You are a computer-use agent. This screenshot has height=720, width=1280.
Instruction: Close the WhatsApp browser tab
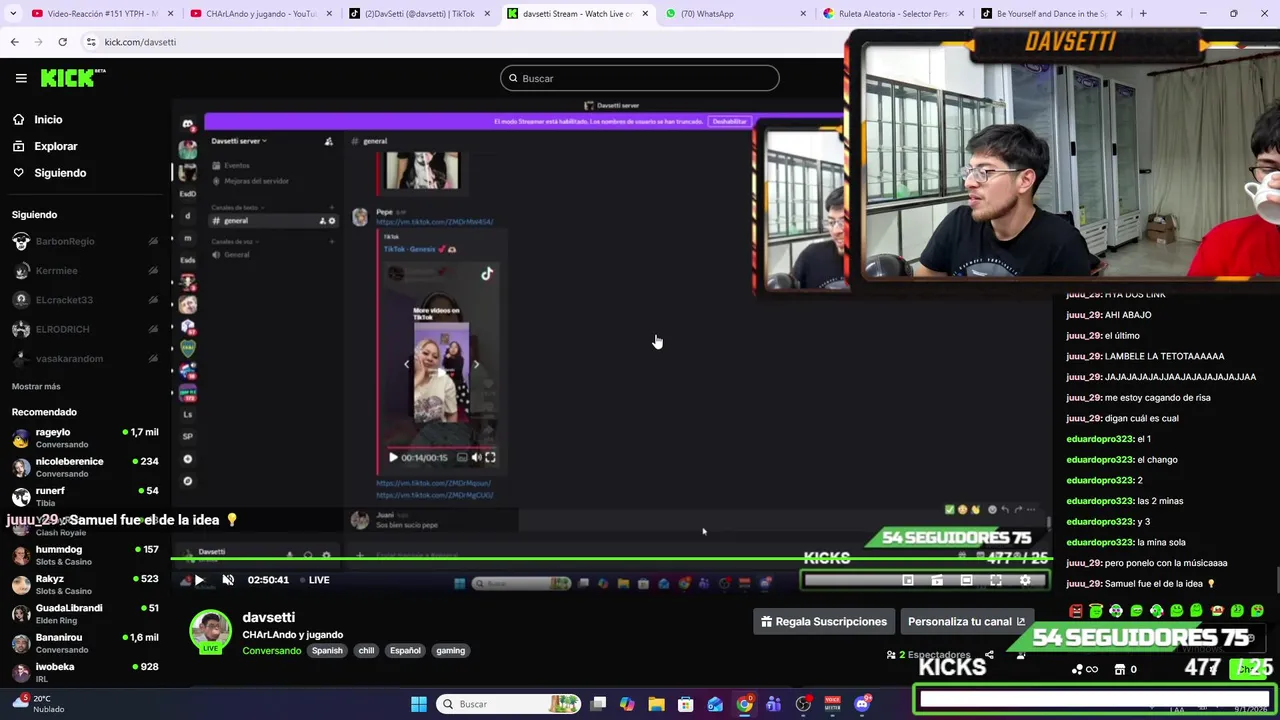[x=804, y=14]
